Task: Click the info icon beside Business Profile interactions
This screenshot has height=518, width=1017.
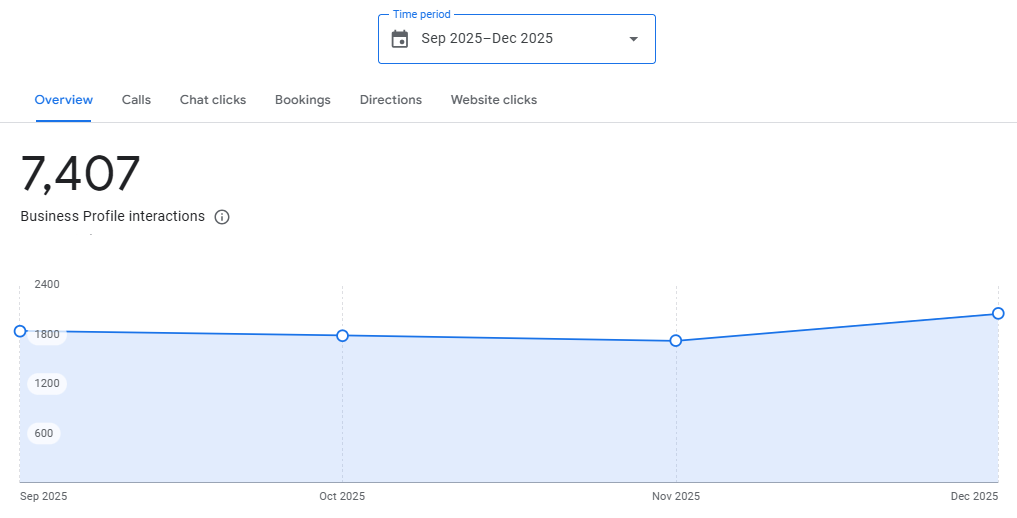Action: point(222,217)
